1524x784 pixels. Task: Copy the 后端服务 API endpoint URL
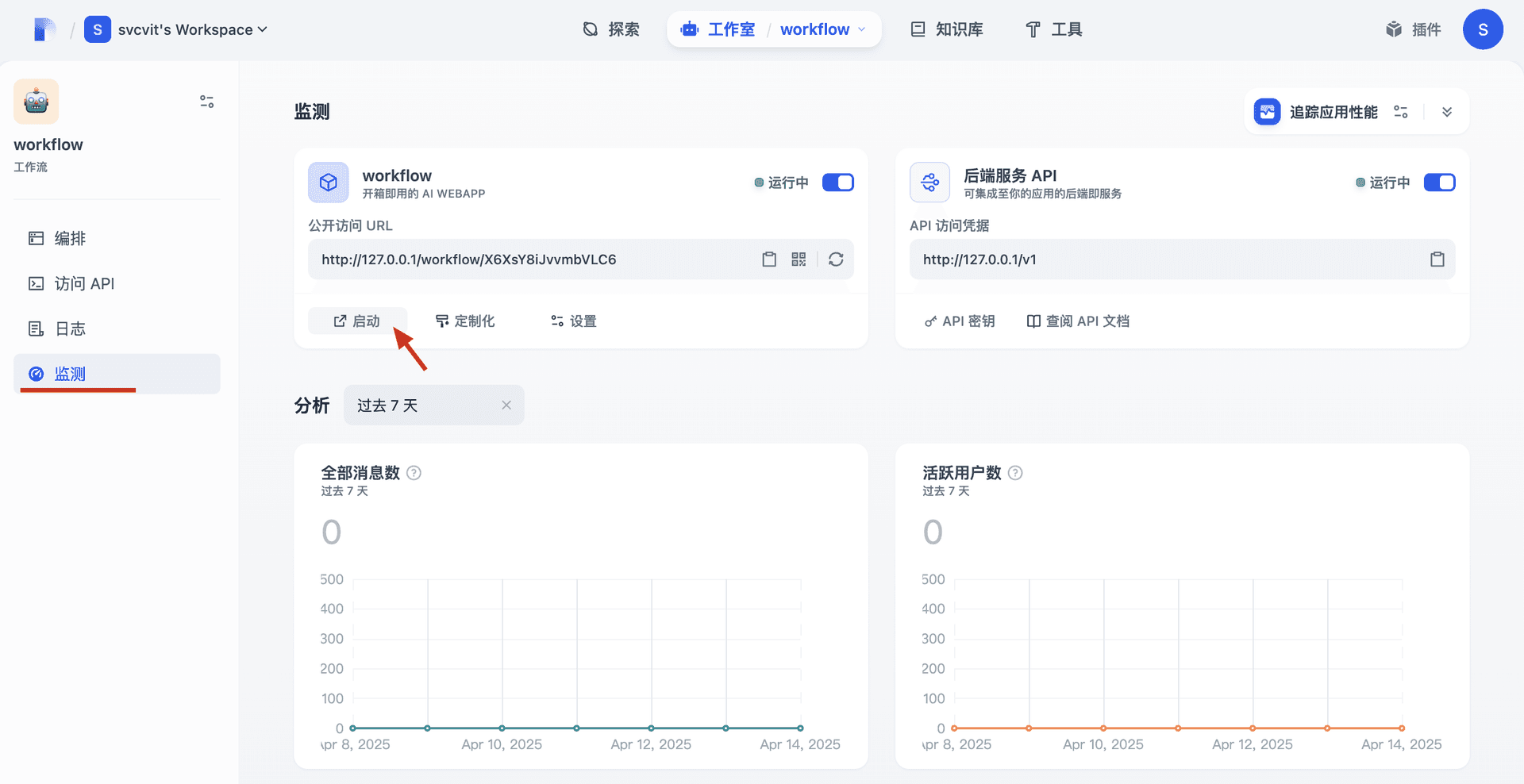(x=1437, y=259)
